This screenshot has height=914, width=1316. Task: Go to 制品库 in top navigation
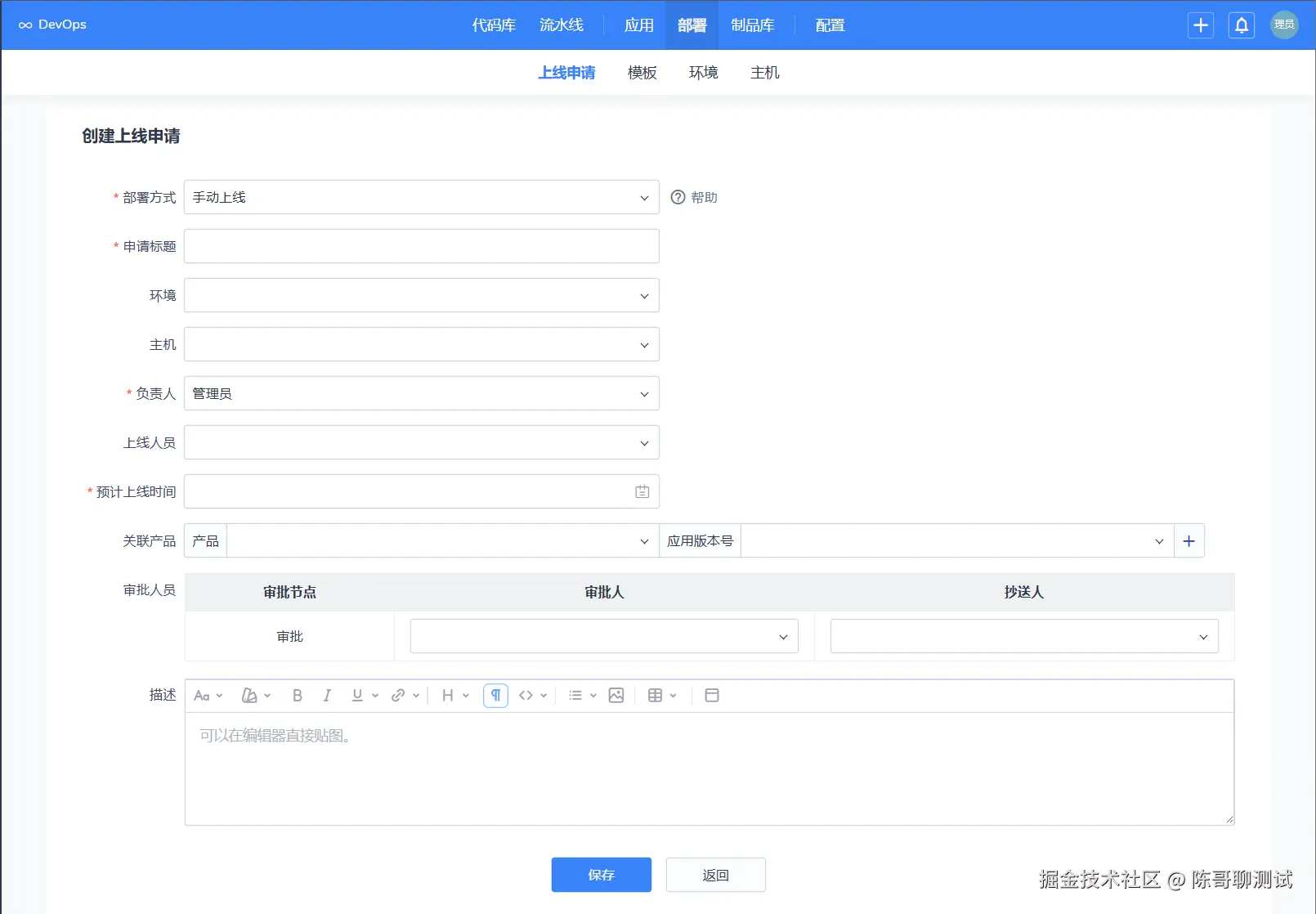(753, 25)
